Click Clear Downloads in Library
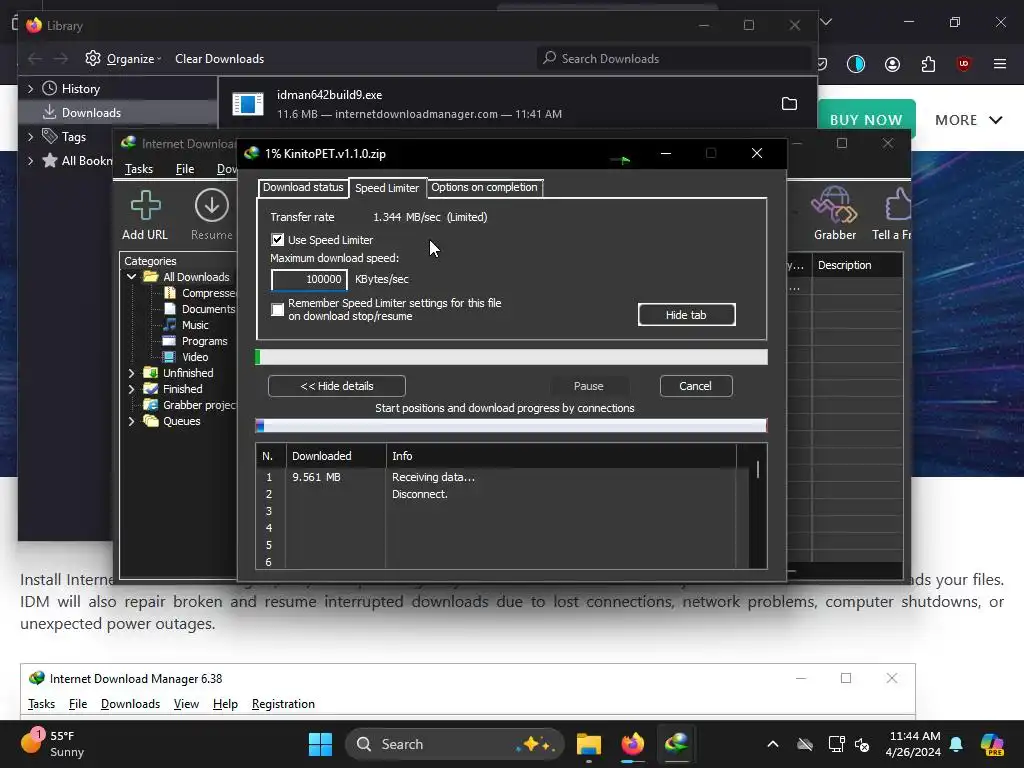Image resolution: width=1024 pixels, height=768 pixels. pos(219,59)
